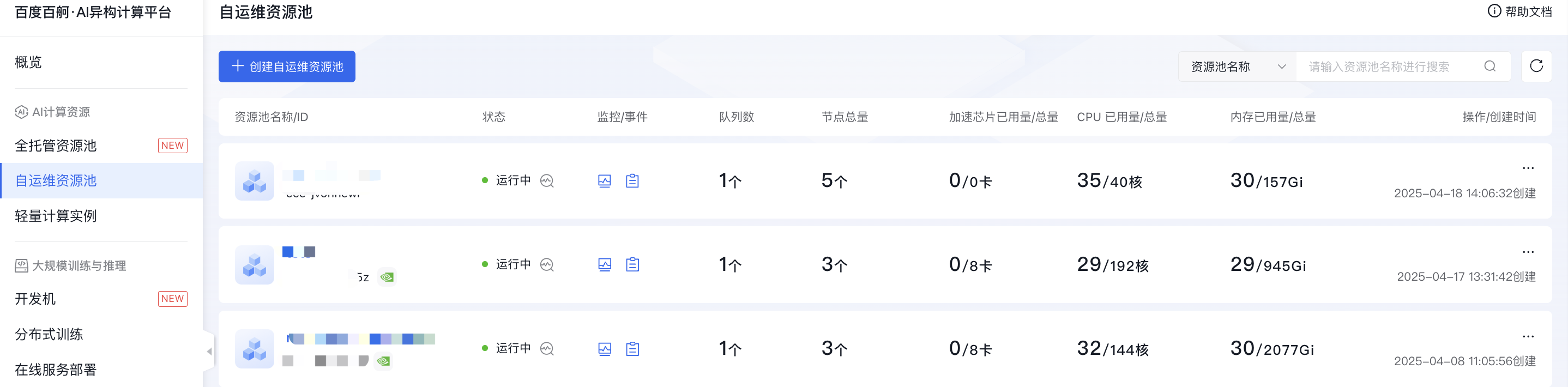Open events clipboard for the 29/192核 pool
Viewport: 1568px width, 387px height.
(632, 265)
